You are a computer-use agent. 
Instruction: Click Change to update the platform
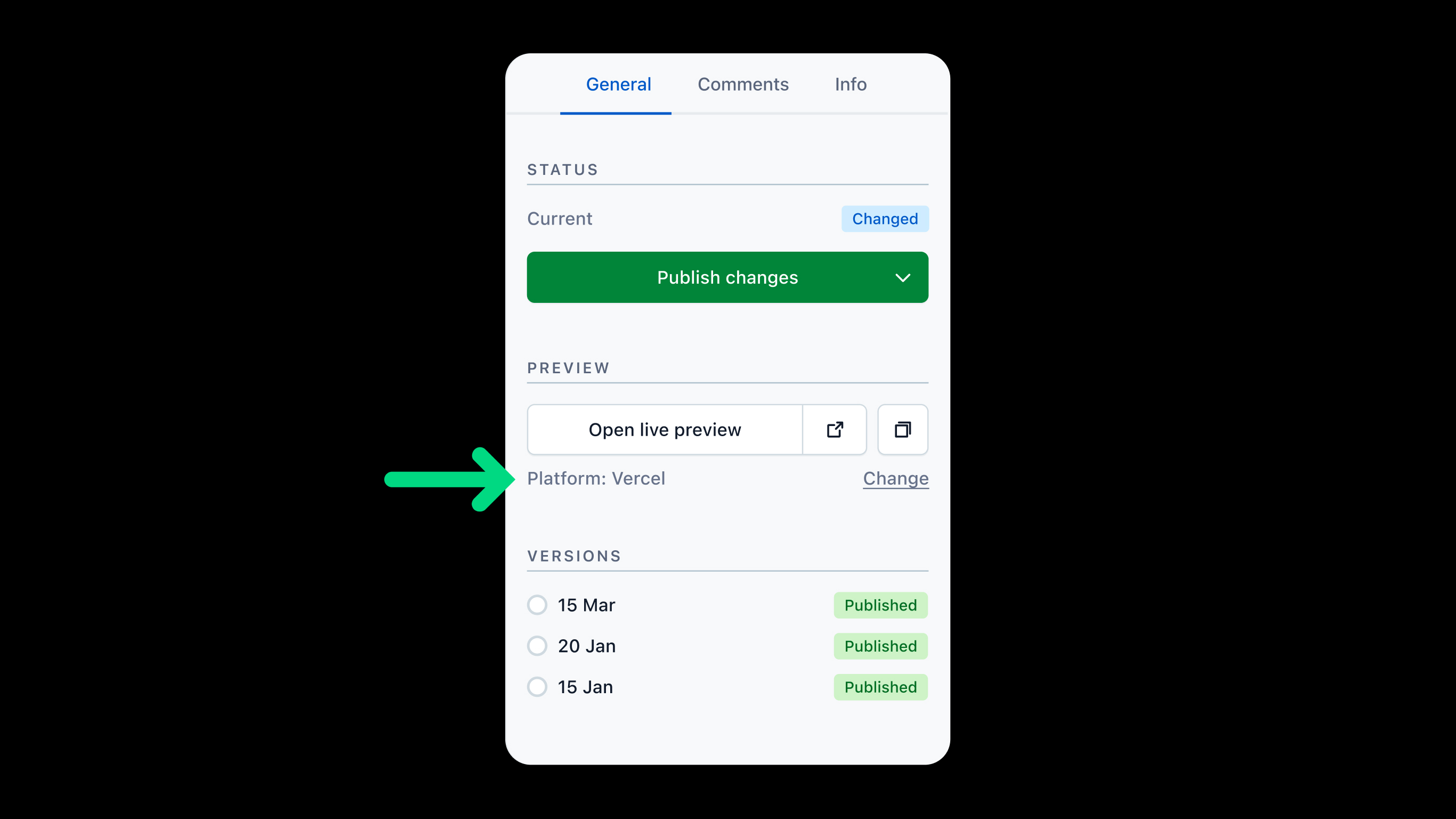[895, 478]
